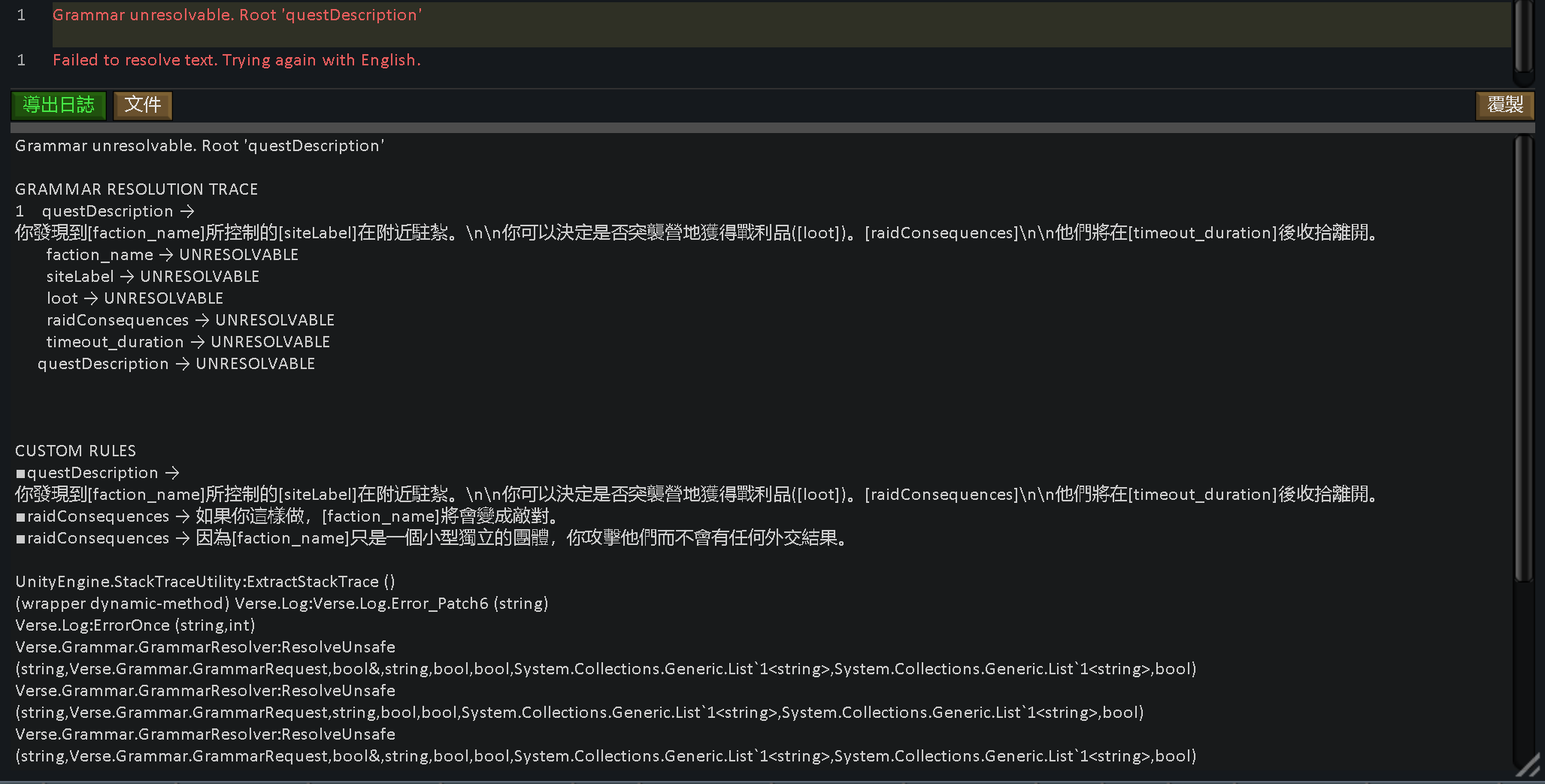Viewport: 1545px width, 784px height.
Task: Click the count '1' beside the first error
Action: 21,14
